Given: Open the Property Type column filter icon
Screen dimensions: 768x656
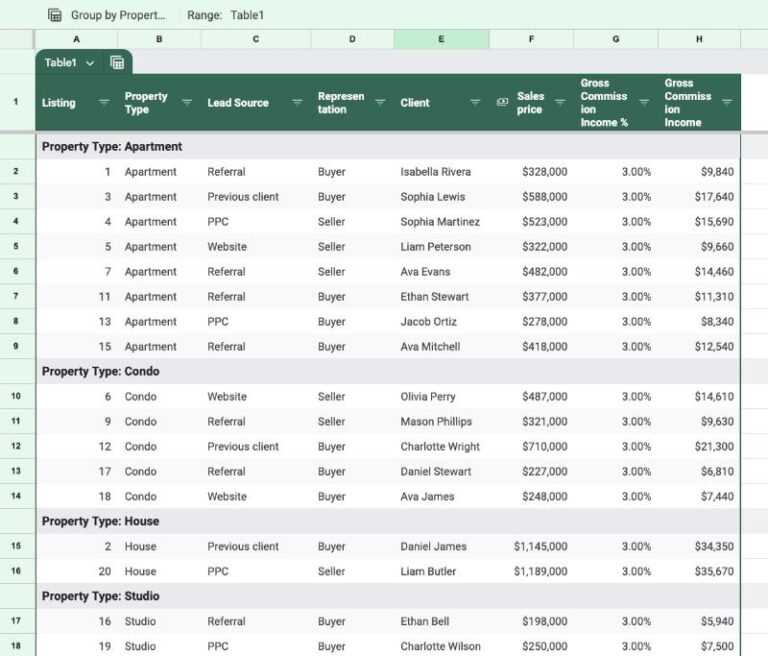Looking at the screenshot, I should coord(187,103).
